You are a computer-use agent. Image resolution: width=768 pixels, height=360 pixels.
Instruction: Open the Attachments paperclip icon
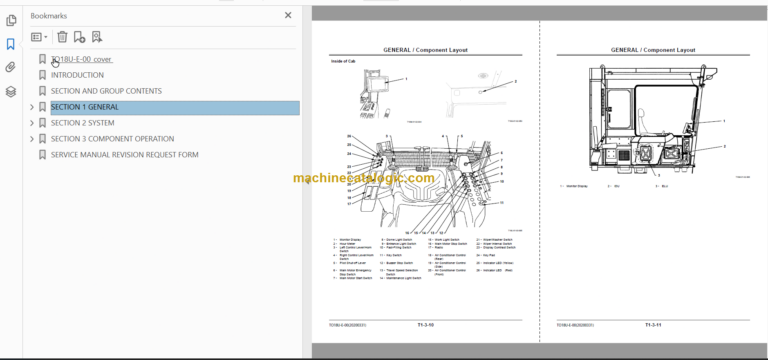[x=11, y=68]
